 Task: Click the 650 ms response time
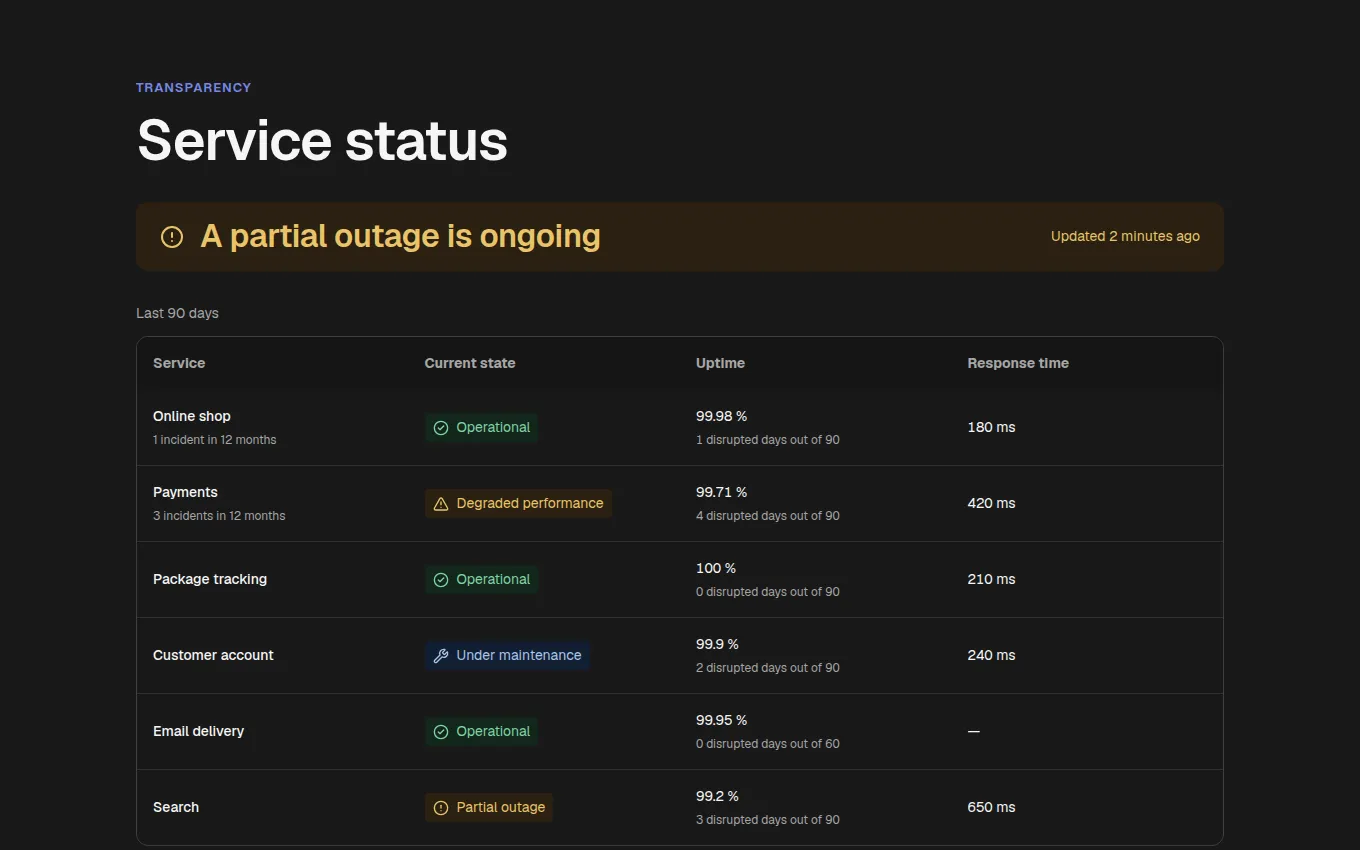[x=991, y=807]
